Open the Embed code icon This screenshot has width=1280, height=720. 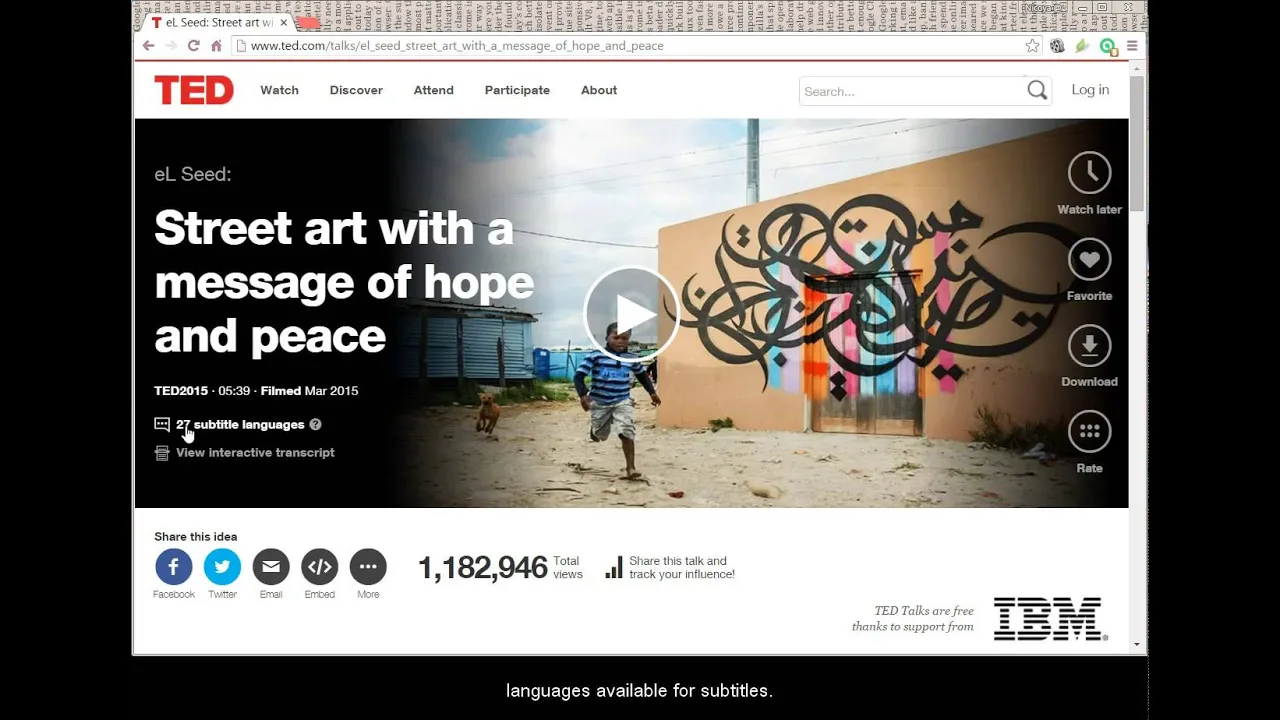(320, 567)
